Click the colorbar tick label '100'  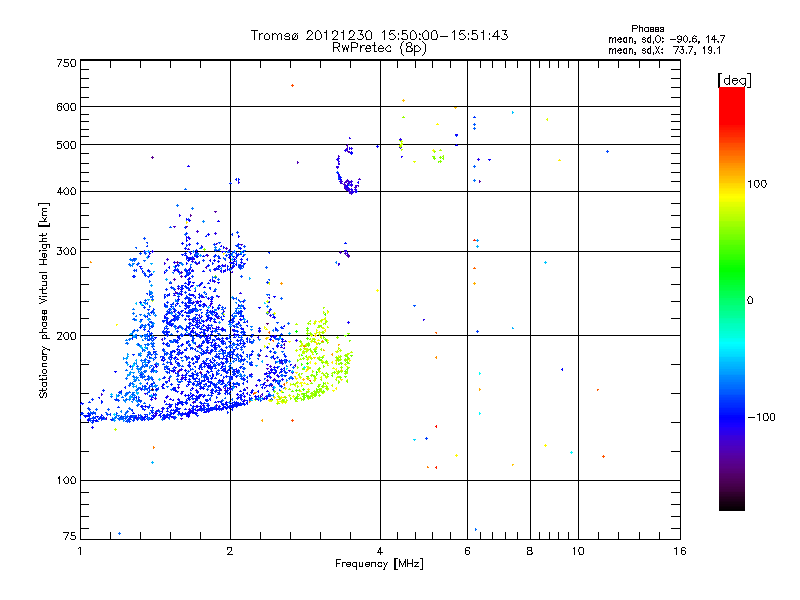[757, 184]
